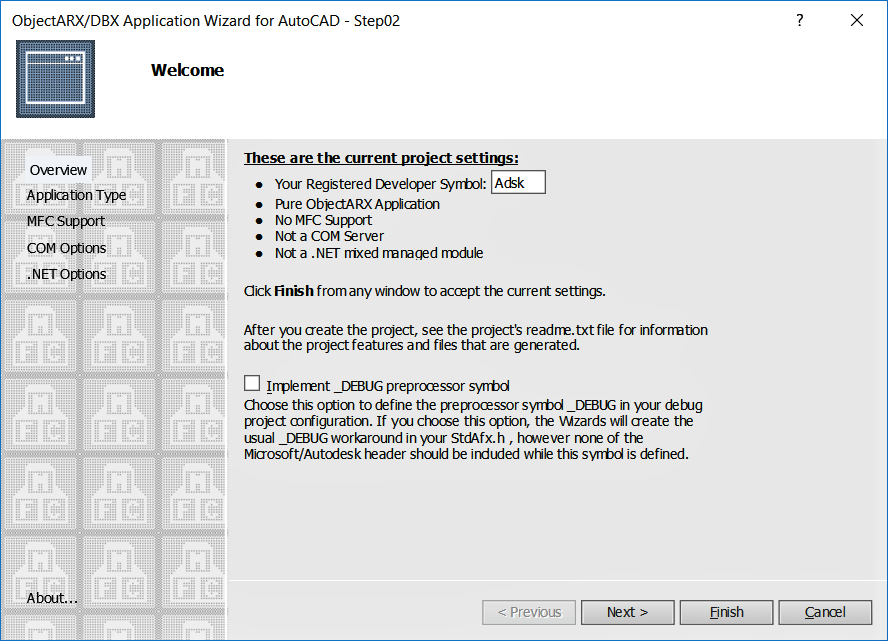Viewport: 888px width, 641px height.
Task: Switch to the MFC Support sidebar page
Action: [66, 221]
